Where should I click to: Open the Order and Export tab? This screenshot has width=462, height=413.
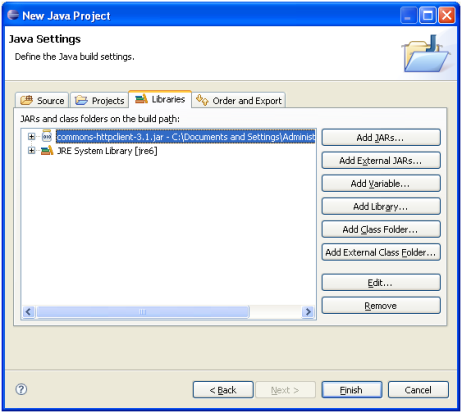239,100
